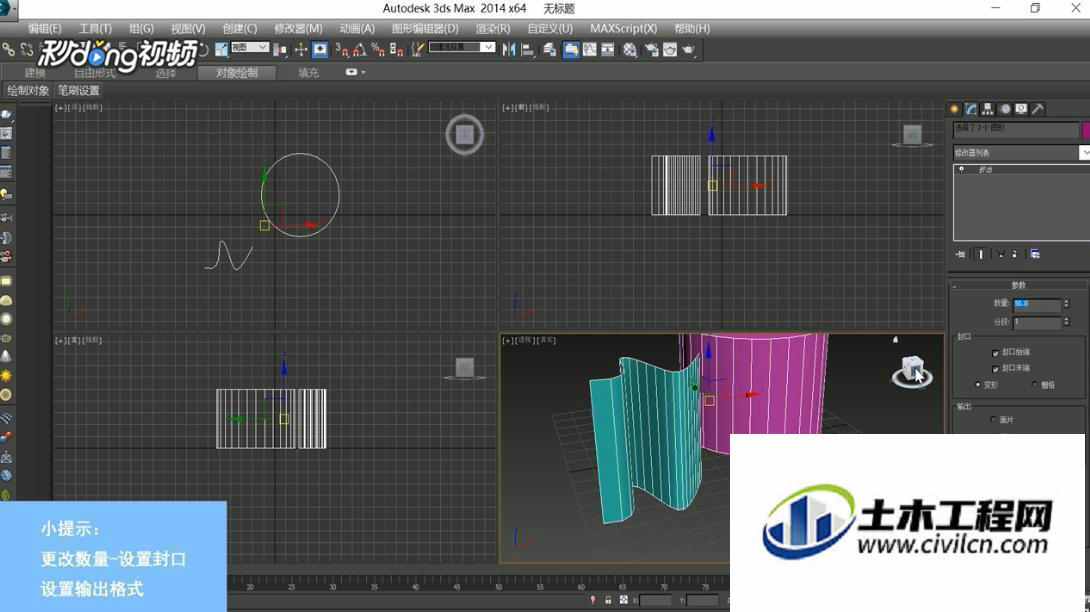Toggle the 封口始端 checkbox
The width and height of the screenshot is (1090, 612).
coord(995,353)
